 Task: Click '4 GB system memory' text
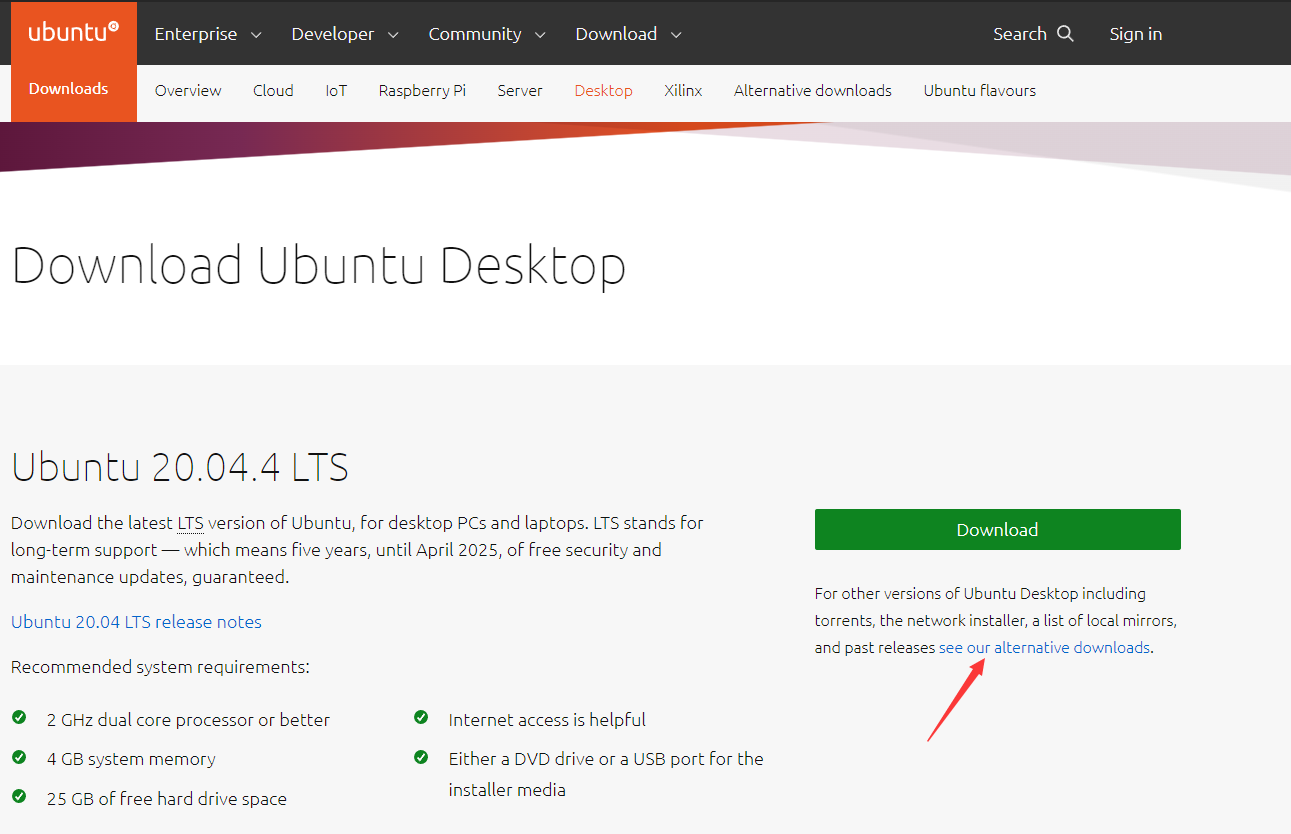point(131,759)
